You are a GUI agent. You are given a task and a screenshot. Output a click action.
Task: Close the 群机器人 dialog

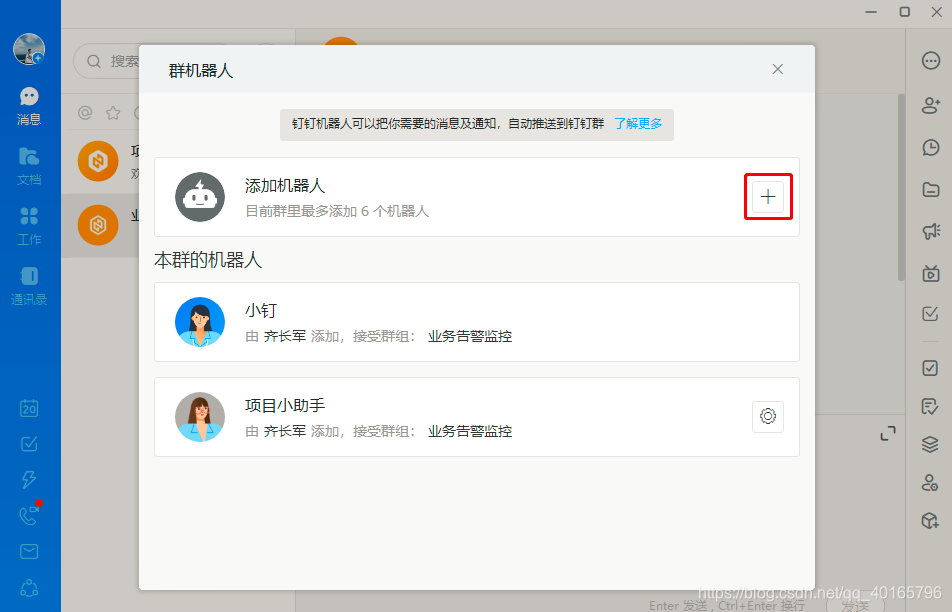[x=778, y=69]
